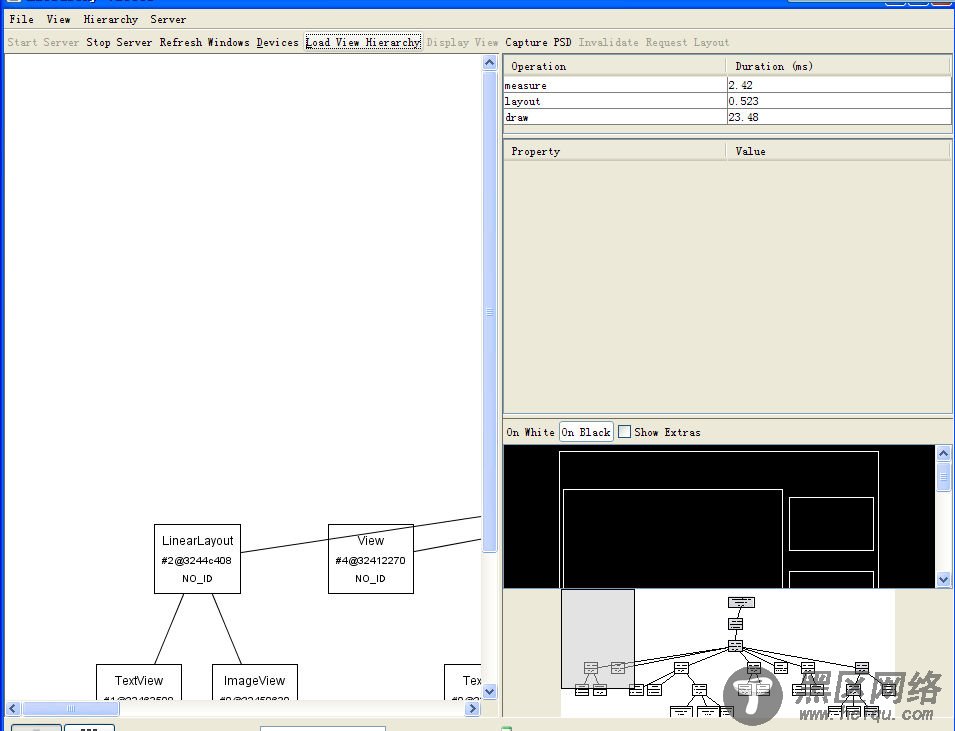Click the hierarchy pane scroll up arrow

(x=490, y=63)
